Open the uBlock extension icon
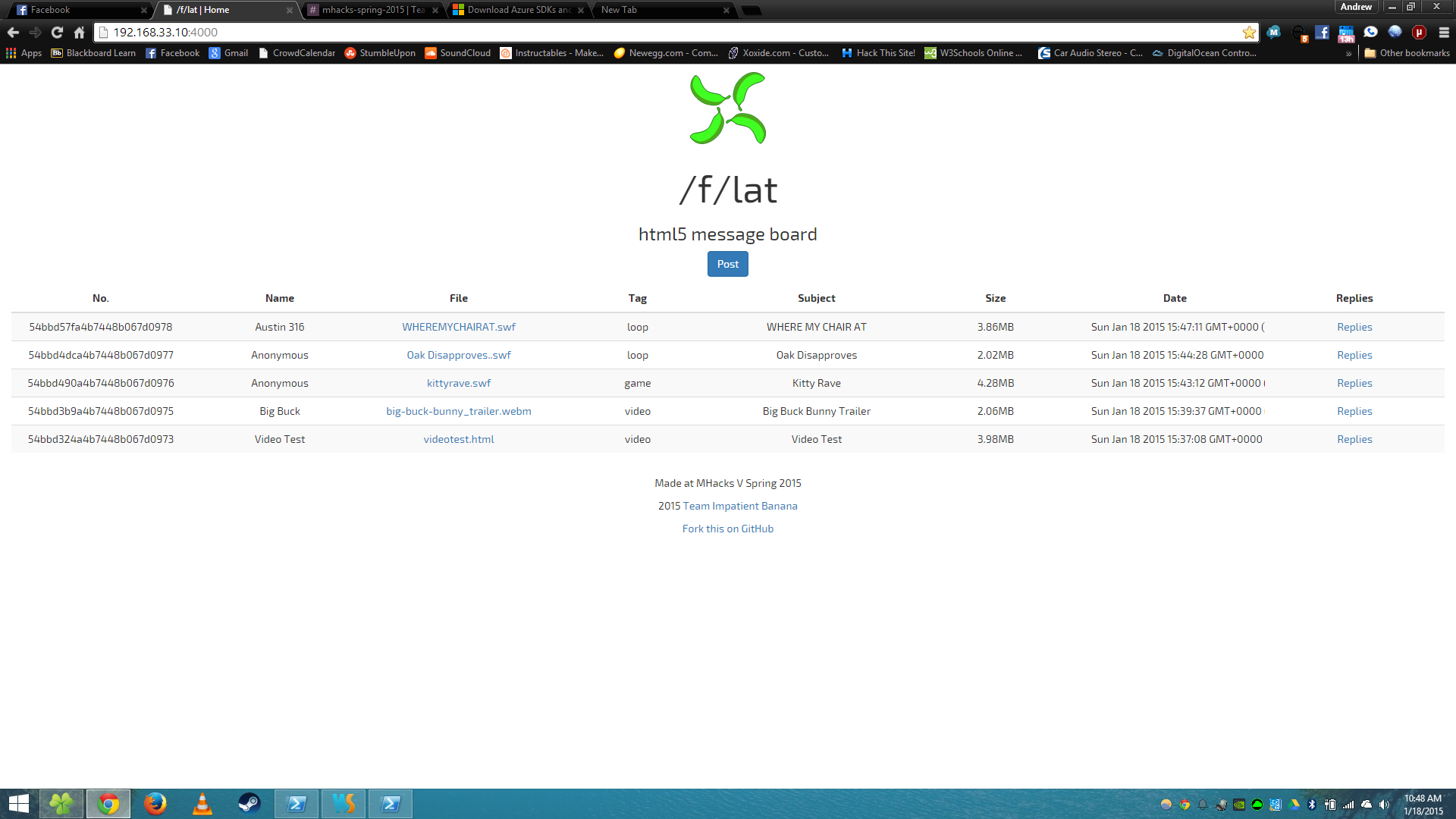Viewport: 1456px width, 819px height. coord(1419,32)
